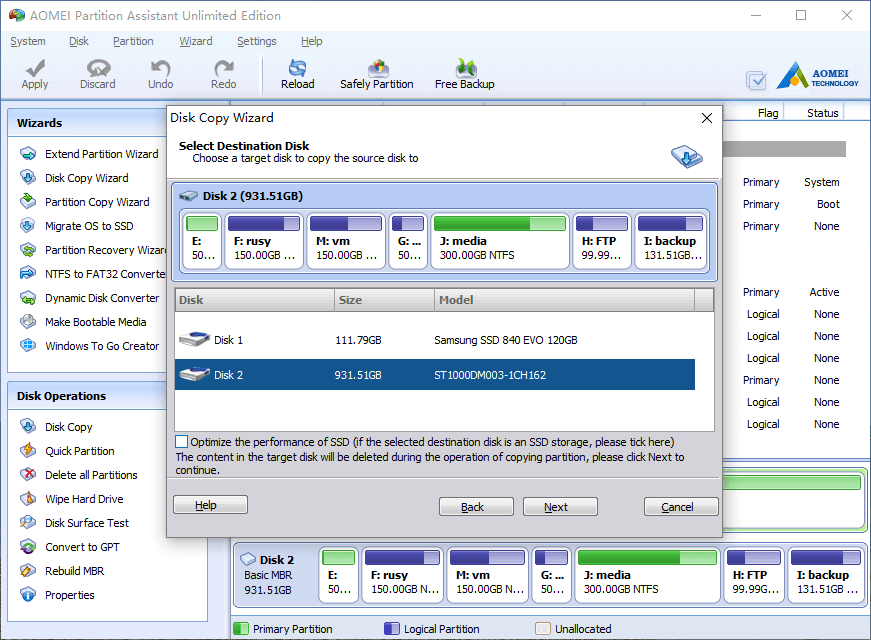Cancel the Disk Copy Wizard

coord(681,507)
